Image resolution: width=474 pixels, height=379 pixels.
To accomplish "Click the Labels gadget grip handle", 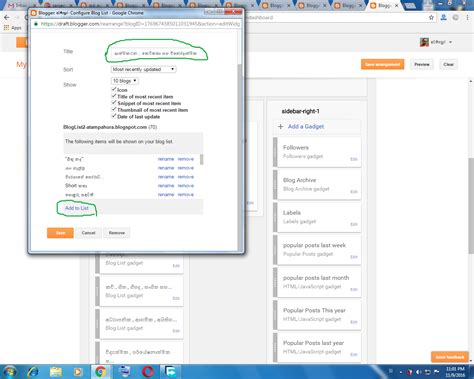I will click(x=275, y=217).
